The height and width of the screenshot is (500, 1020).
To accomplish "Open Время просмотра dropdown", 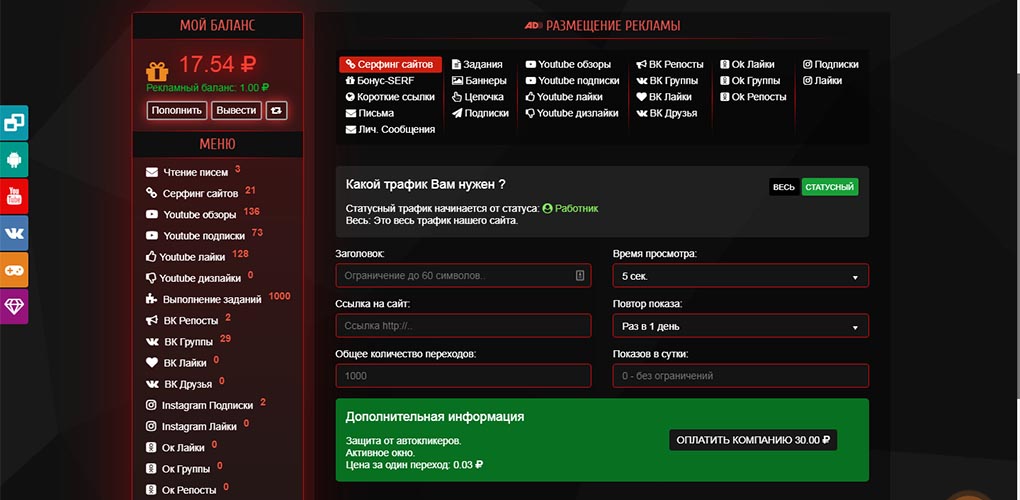I will (x=740, y=276).
